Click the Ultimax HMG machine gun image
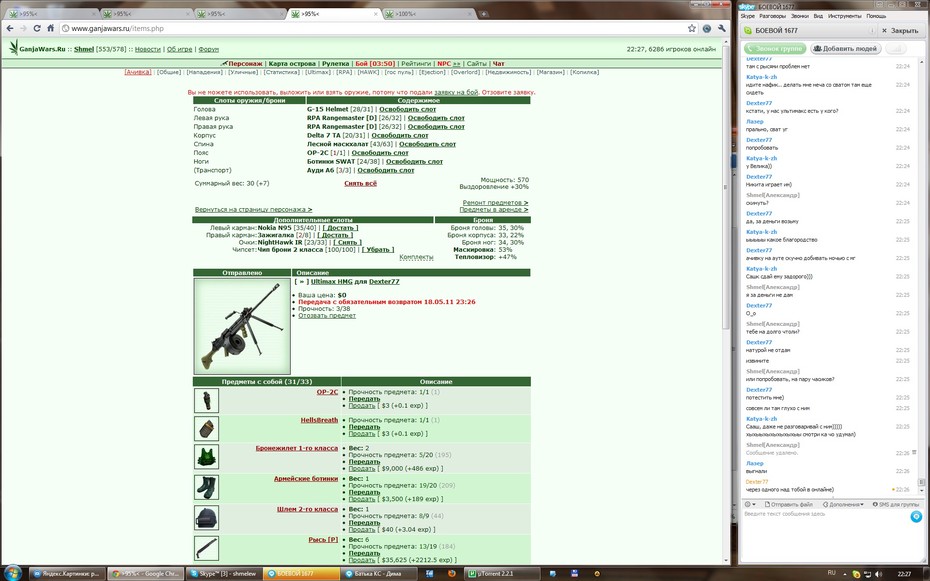Image resolution: width=930 pixels, height=581 pixels. tap(242, 326)
